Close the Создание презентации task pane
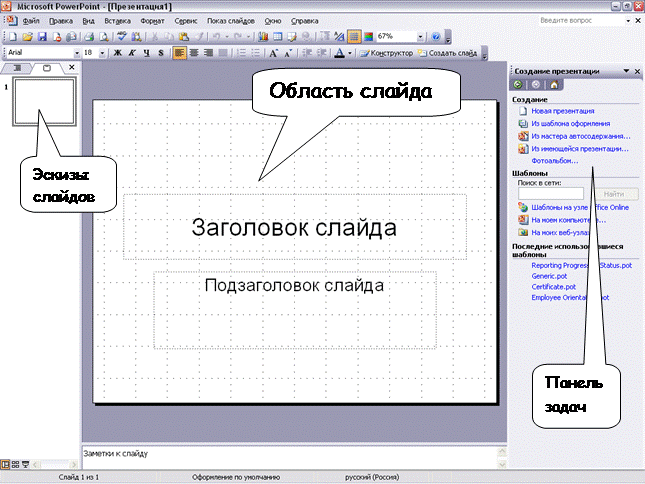645x484 pixels. pos(638,71)
